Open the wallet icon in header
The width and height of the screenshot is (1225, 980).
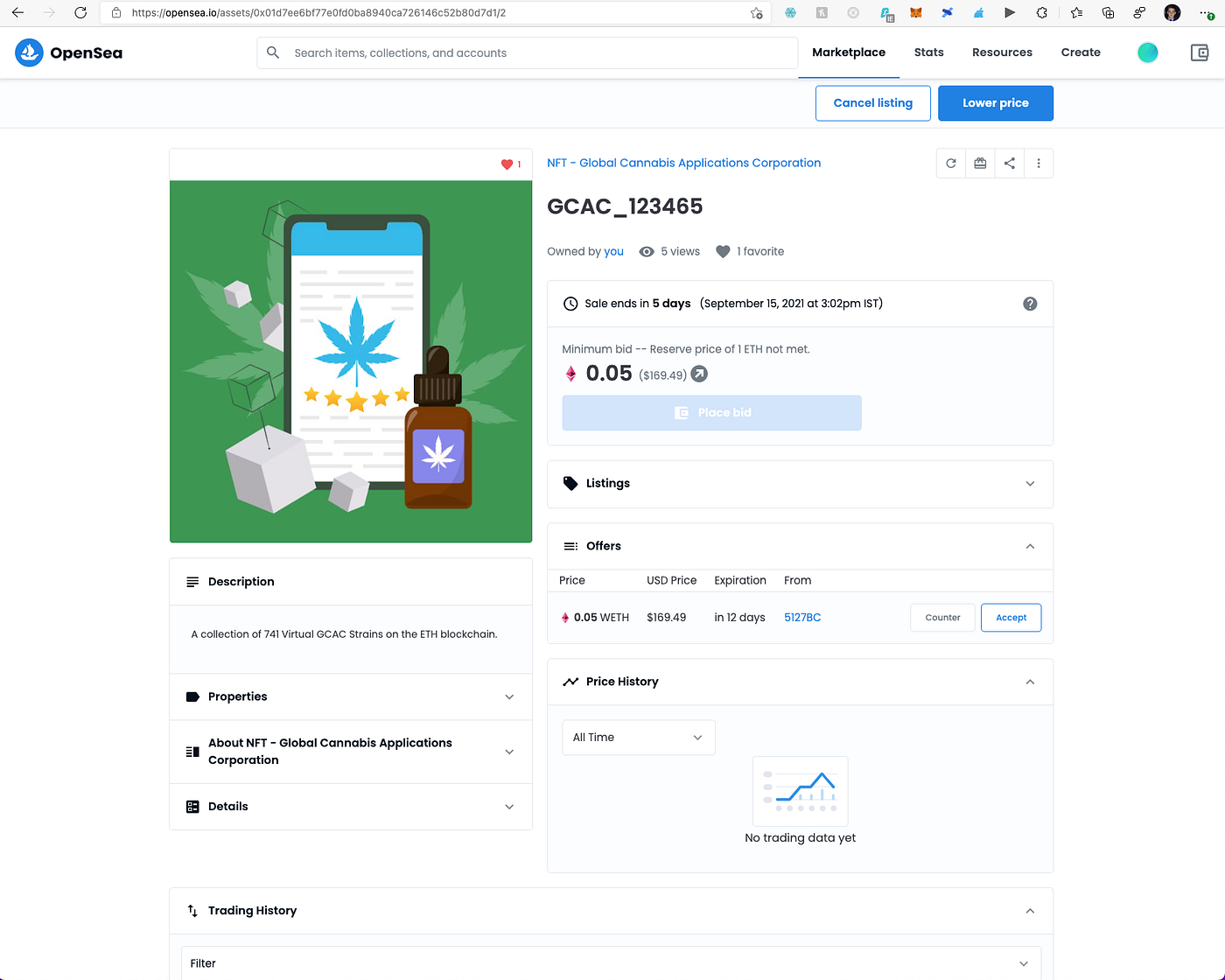click(x=1200, y=52)
